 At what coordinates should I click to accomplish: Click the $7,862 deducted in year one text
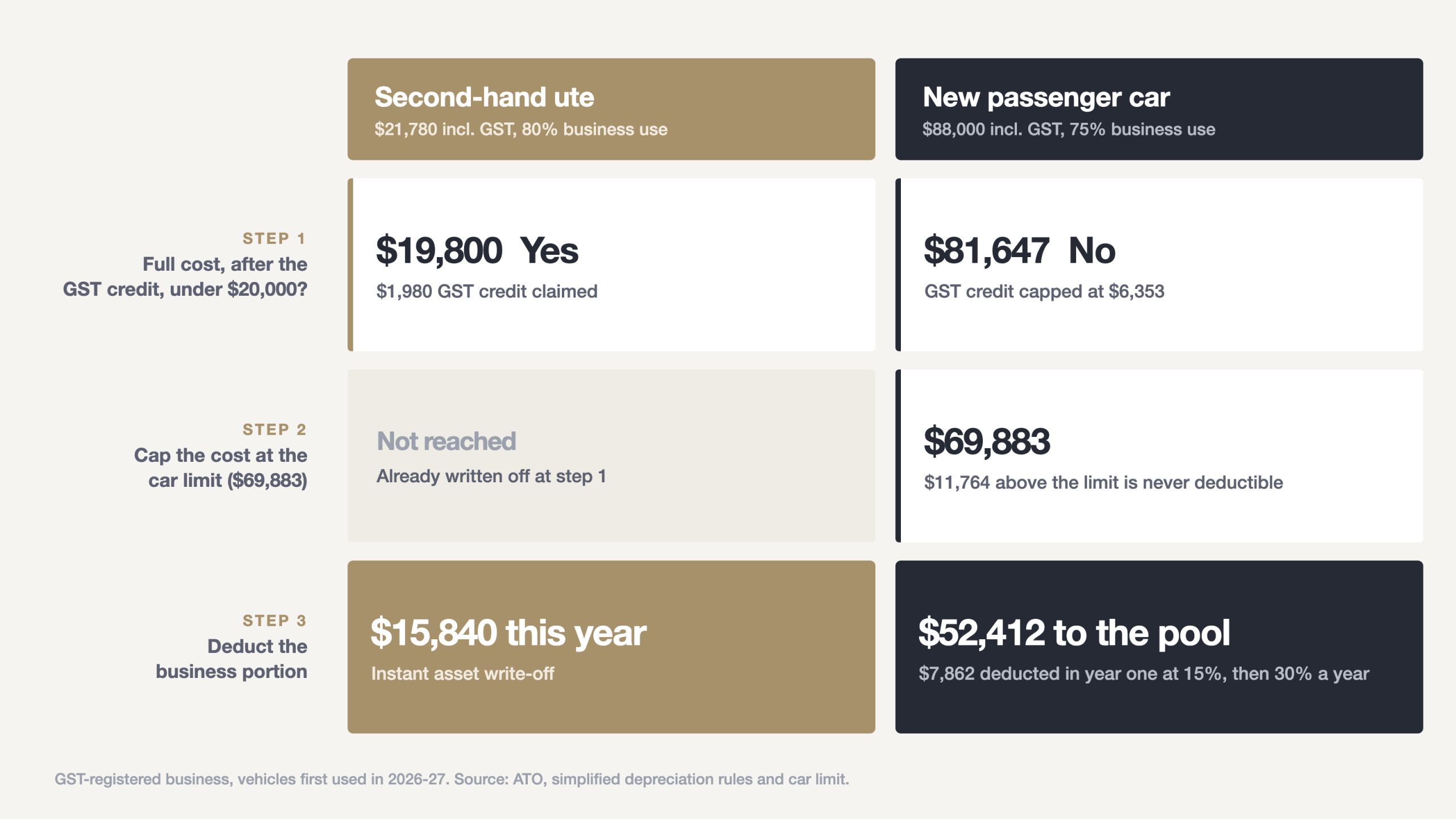[x=1144, y=673]
